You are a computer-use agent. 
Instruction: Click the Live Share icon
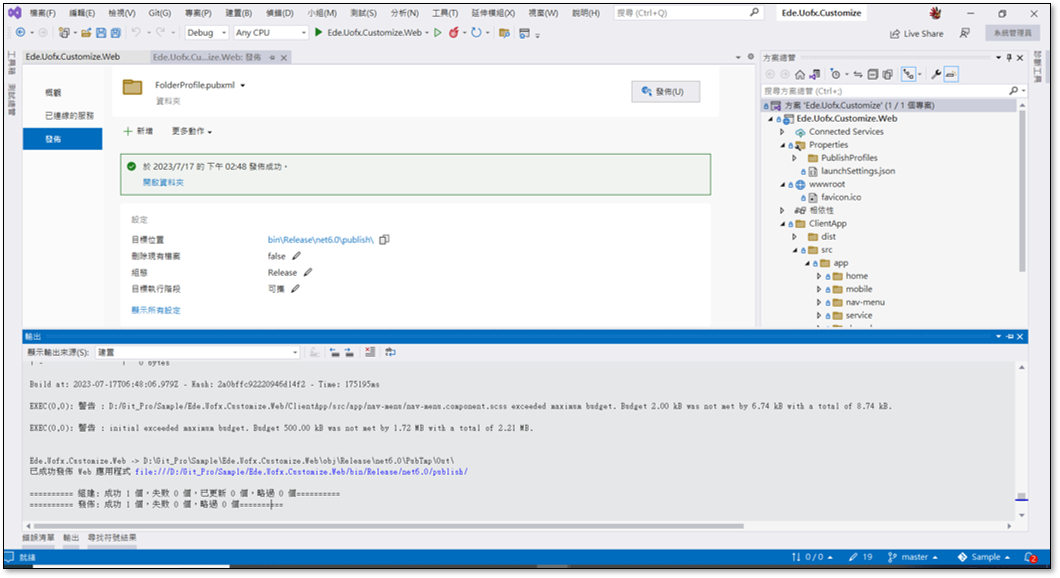point(916,34)
